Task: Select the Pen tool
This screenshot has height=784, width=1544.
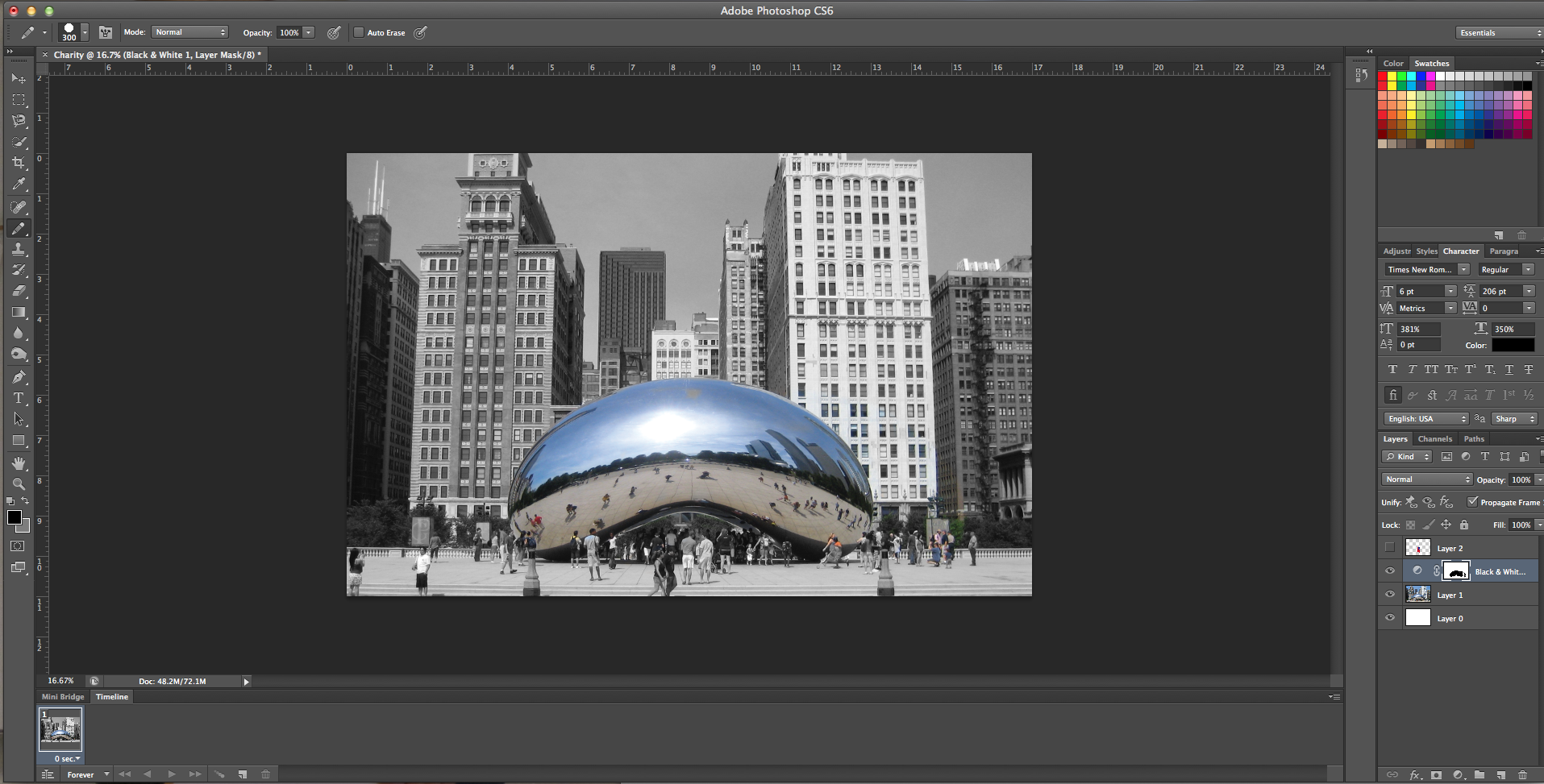Action: click(19, 377)
